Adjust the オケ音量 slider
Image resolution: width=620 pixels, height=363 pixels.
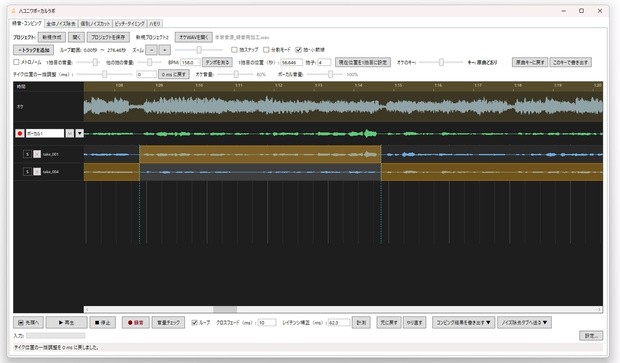236,74
